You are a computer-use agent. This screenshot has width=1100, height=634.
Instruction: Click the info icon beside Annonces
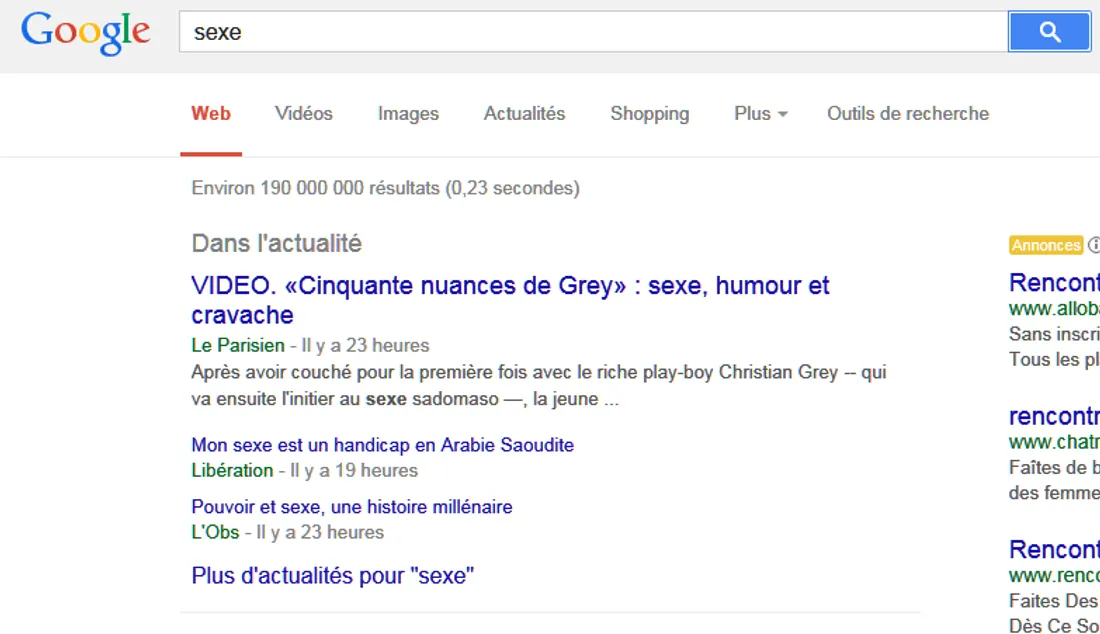[x=1093, y=245]
